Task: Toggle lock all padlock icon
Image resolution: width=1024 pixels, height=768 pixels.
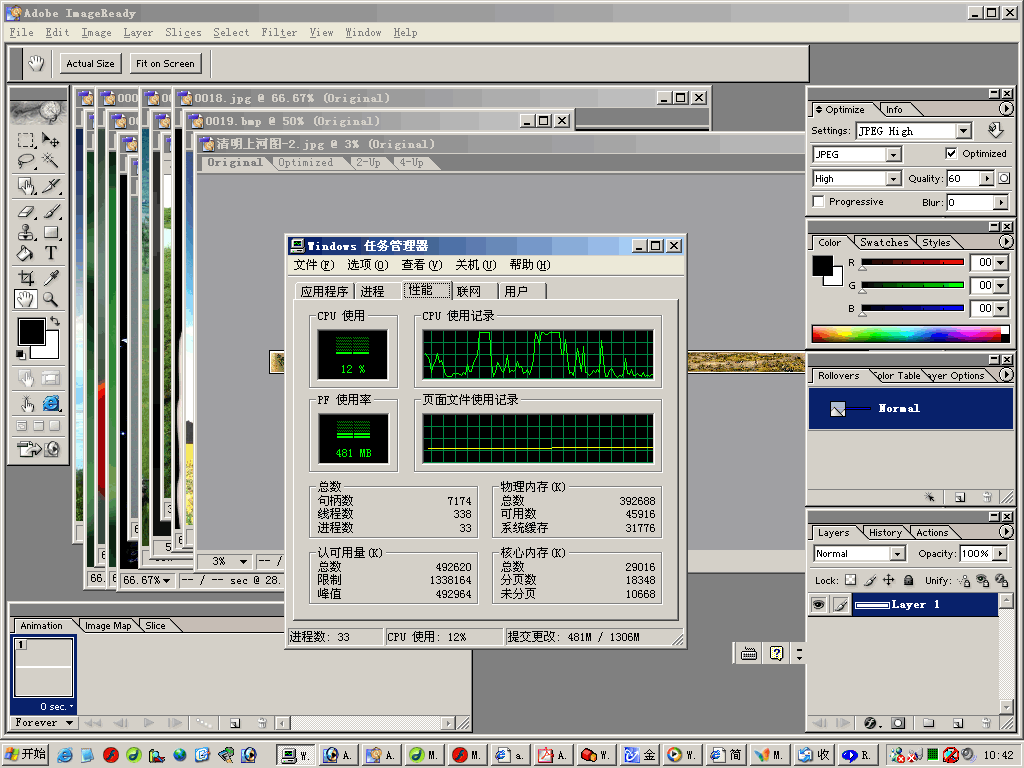Action: point(908,580)
